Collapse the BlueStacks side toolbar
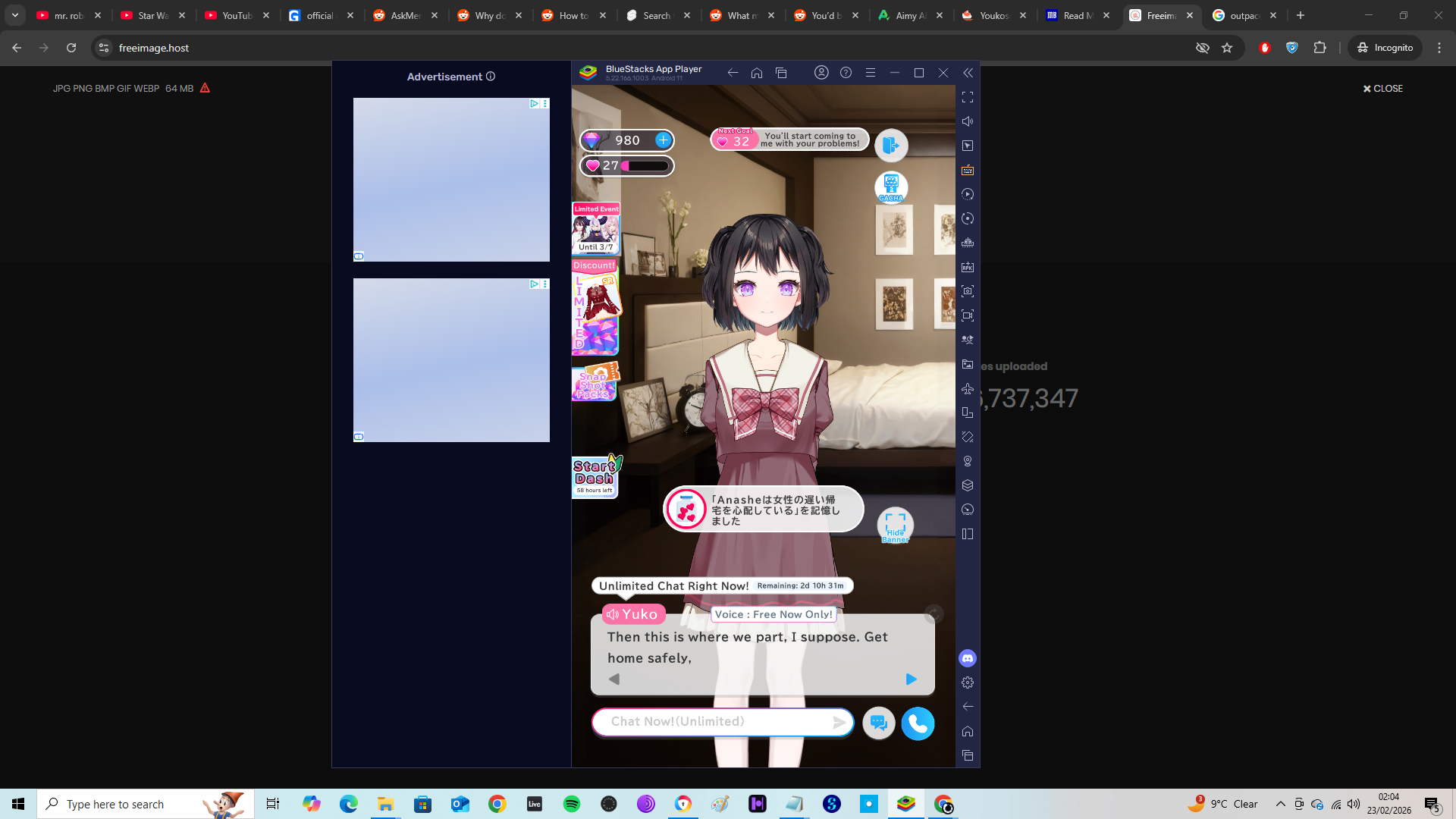 point(968,73)
